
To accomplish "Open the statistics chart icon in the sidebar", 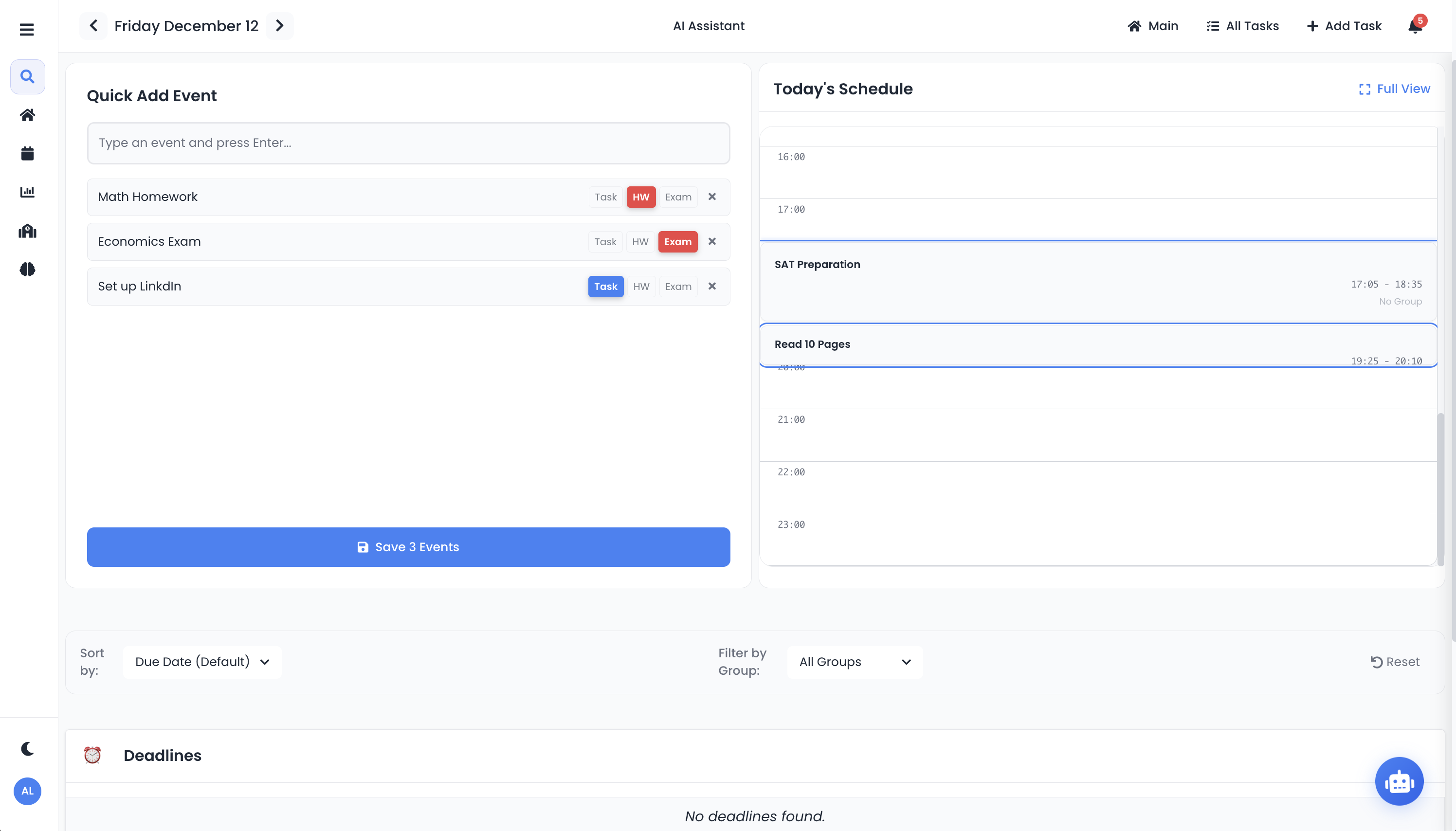I will pos(27,192).
